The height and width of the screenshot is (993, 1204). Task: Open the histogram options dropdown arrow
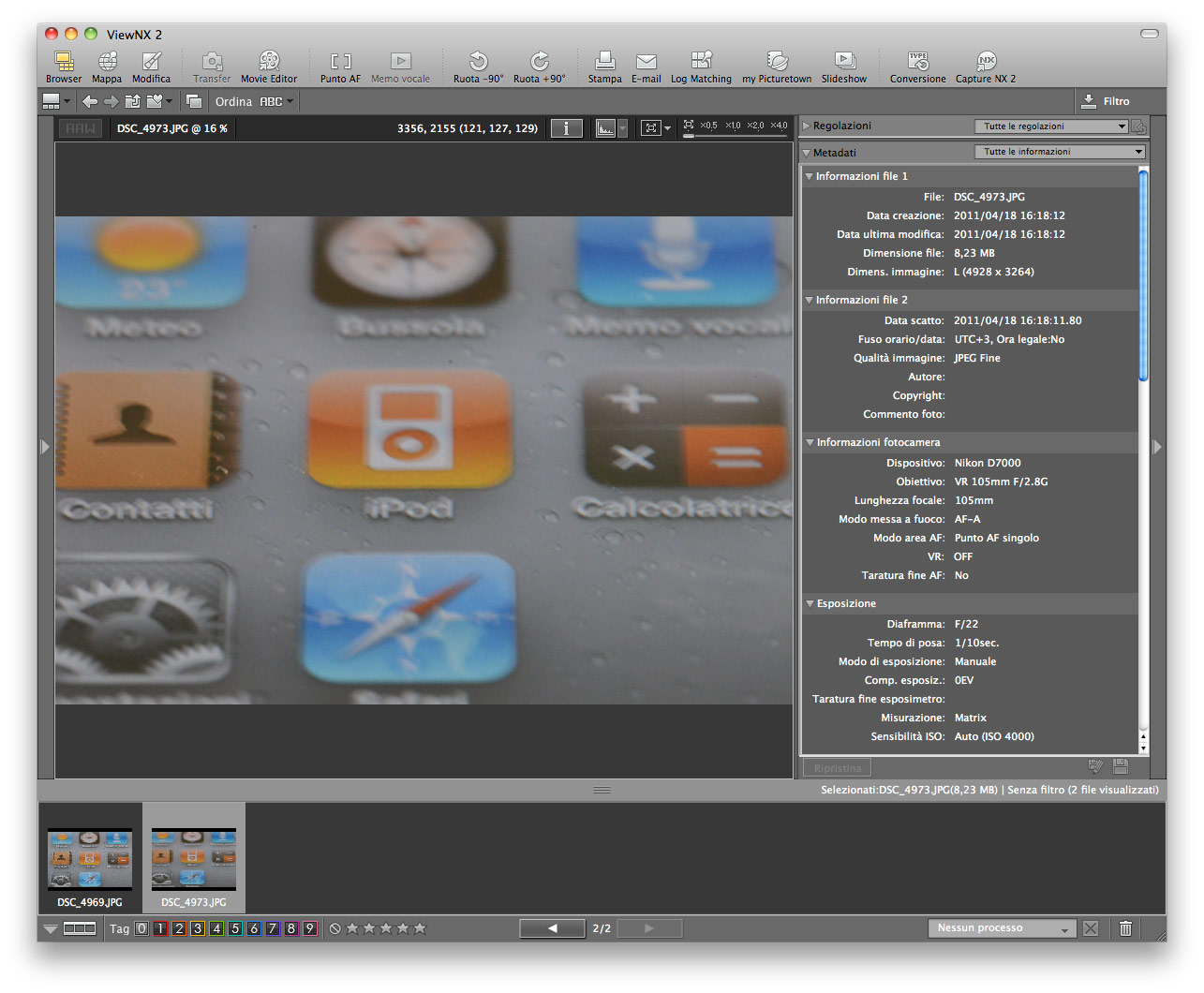(622, 128)
